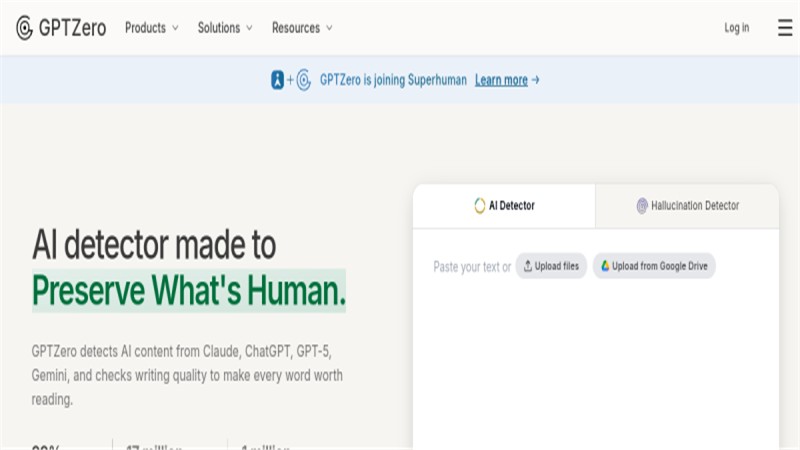Open the Learn more link
The height and width of the screenshot is (450, 800).
(501, 80)
